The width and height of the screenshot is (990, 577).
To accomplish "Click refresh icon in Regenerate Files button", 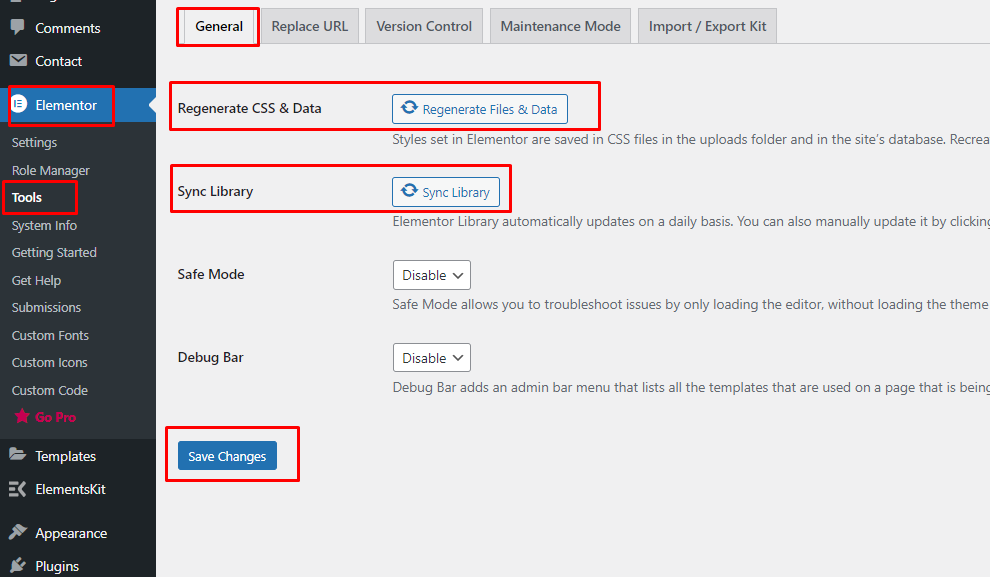I will [409, 107].
